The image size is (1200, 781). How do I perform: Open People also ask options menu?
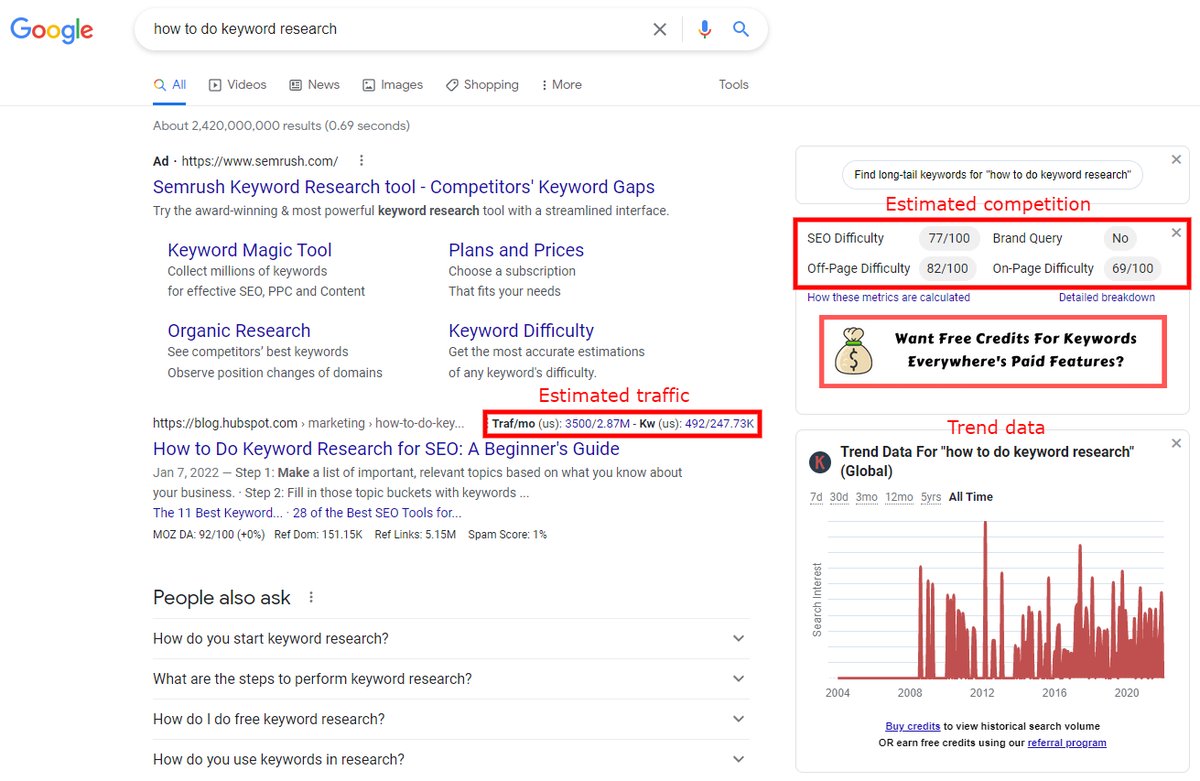(311, 598)
